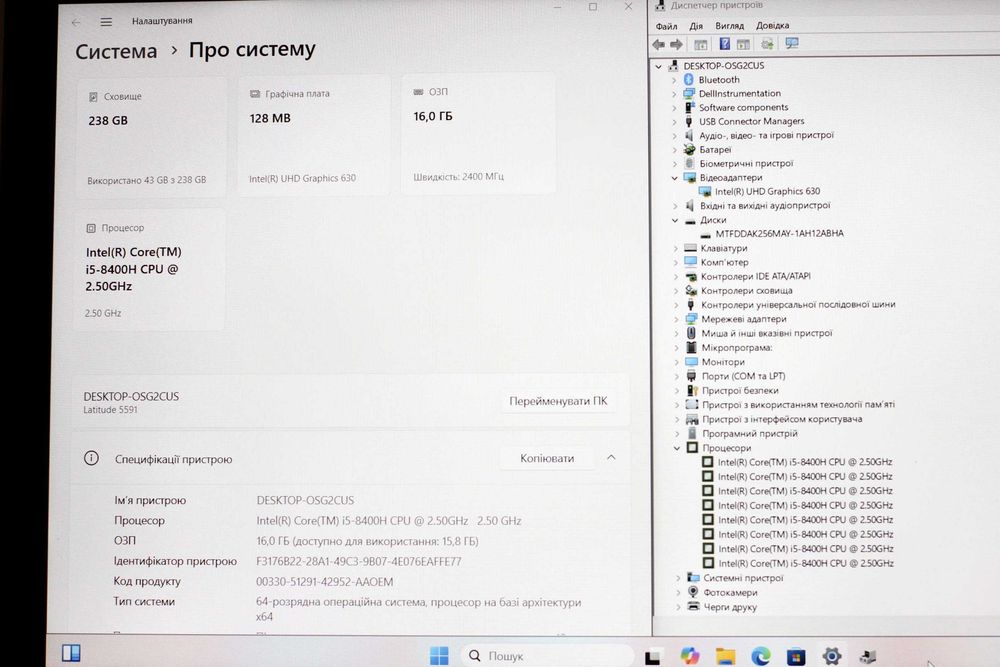Select the Черги друку category
The width and height of the screenshot is (1000, 667).
[730, 608]
